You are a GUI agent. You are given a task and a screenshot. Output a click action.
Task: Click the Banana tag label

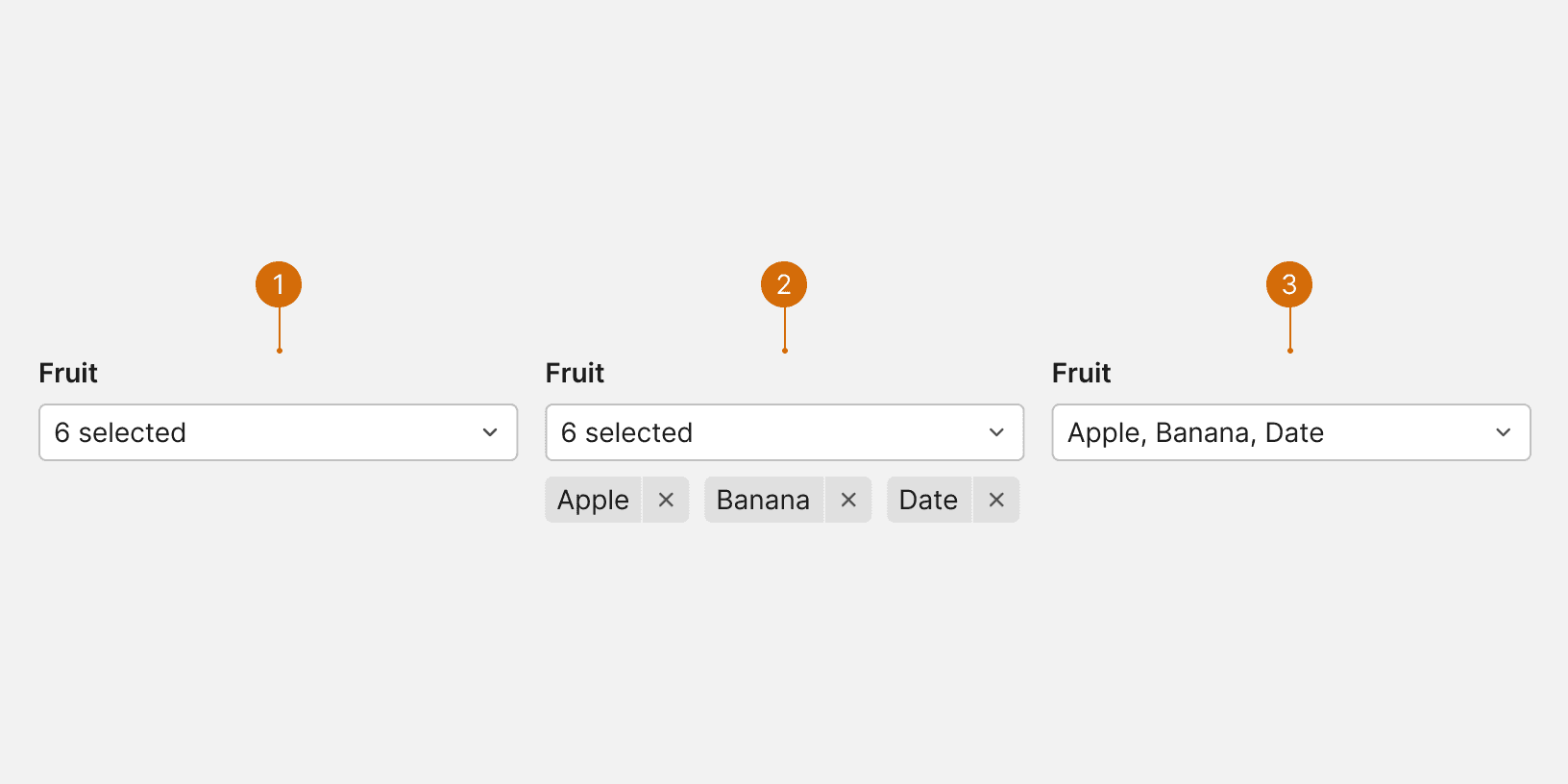point(763,500)
